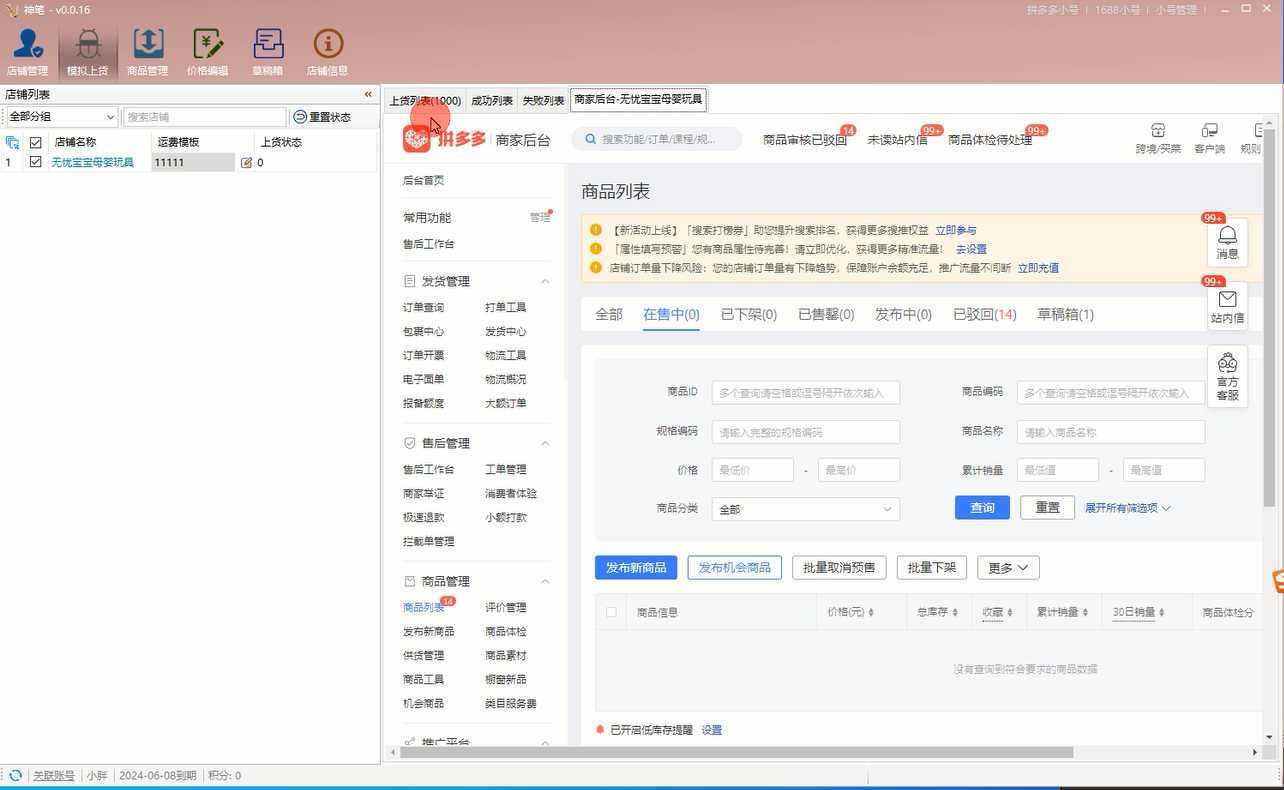Open 店铺管理 from the top toolbar
The image size is (1284, 790).
(x=27, y=51)
